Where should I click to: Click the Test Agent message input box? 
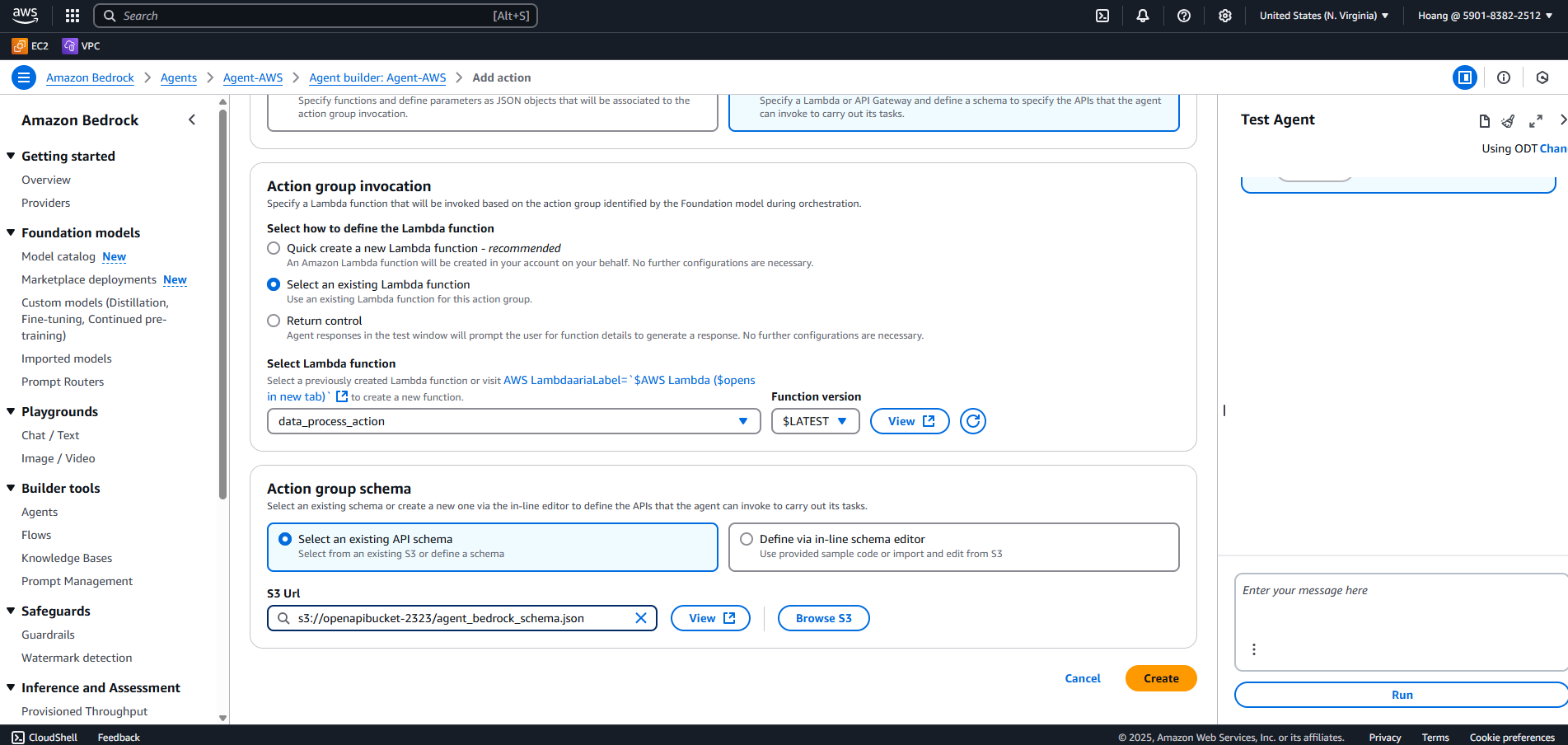1401,622
